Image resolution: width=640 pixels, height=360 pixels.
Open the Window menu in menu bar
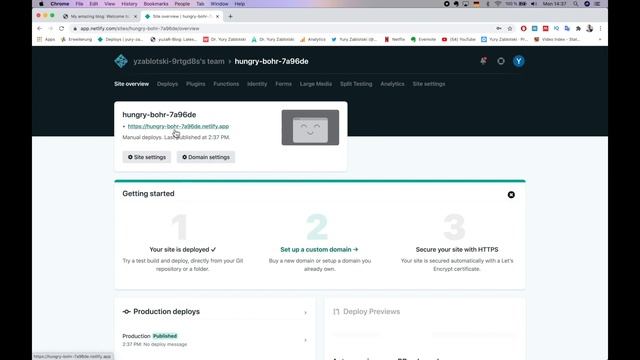point(219,4)
